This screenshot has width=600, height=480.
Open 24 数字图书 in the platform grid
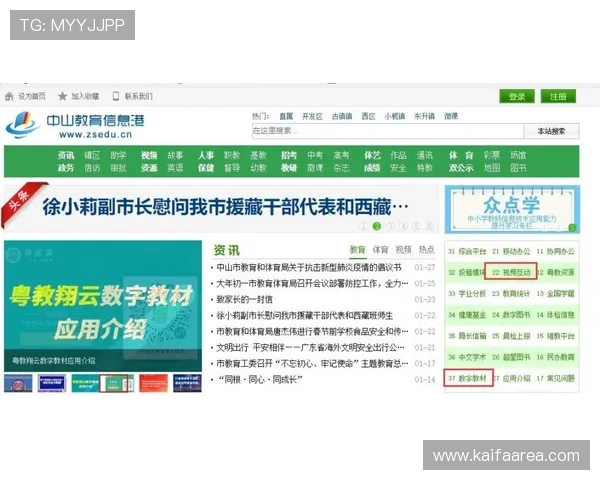511,315
